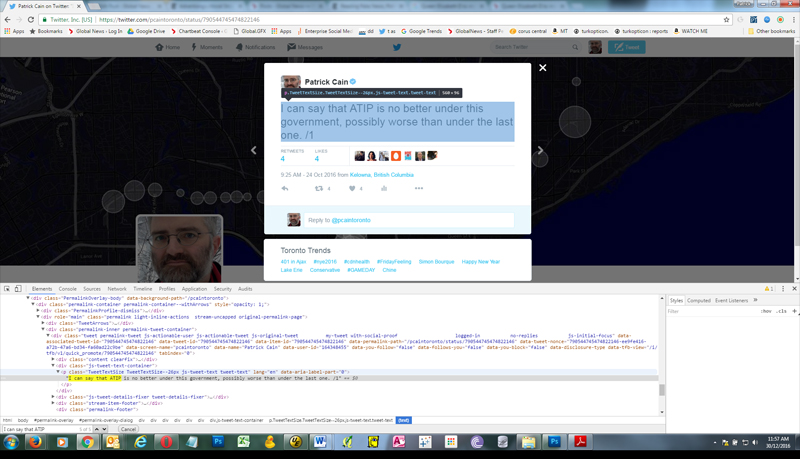Toggle DevTools device toolbar icon
The image size is (800, 459).
pyautogui.click(x=18, y=289)
